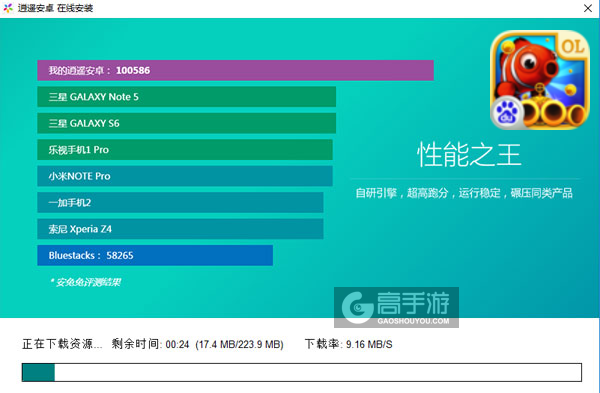Select the blue Bluestacks 58265 bar
The width and height of the screenshot is (600, 393).
point(155,255)
